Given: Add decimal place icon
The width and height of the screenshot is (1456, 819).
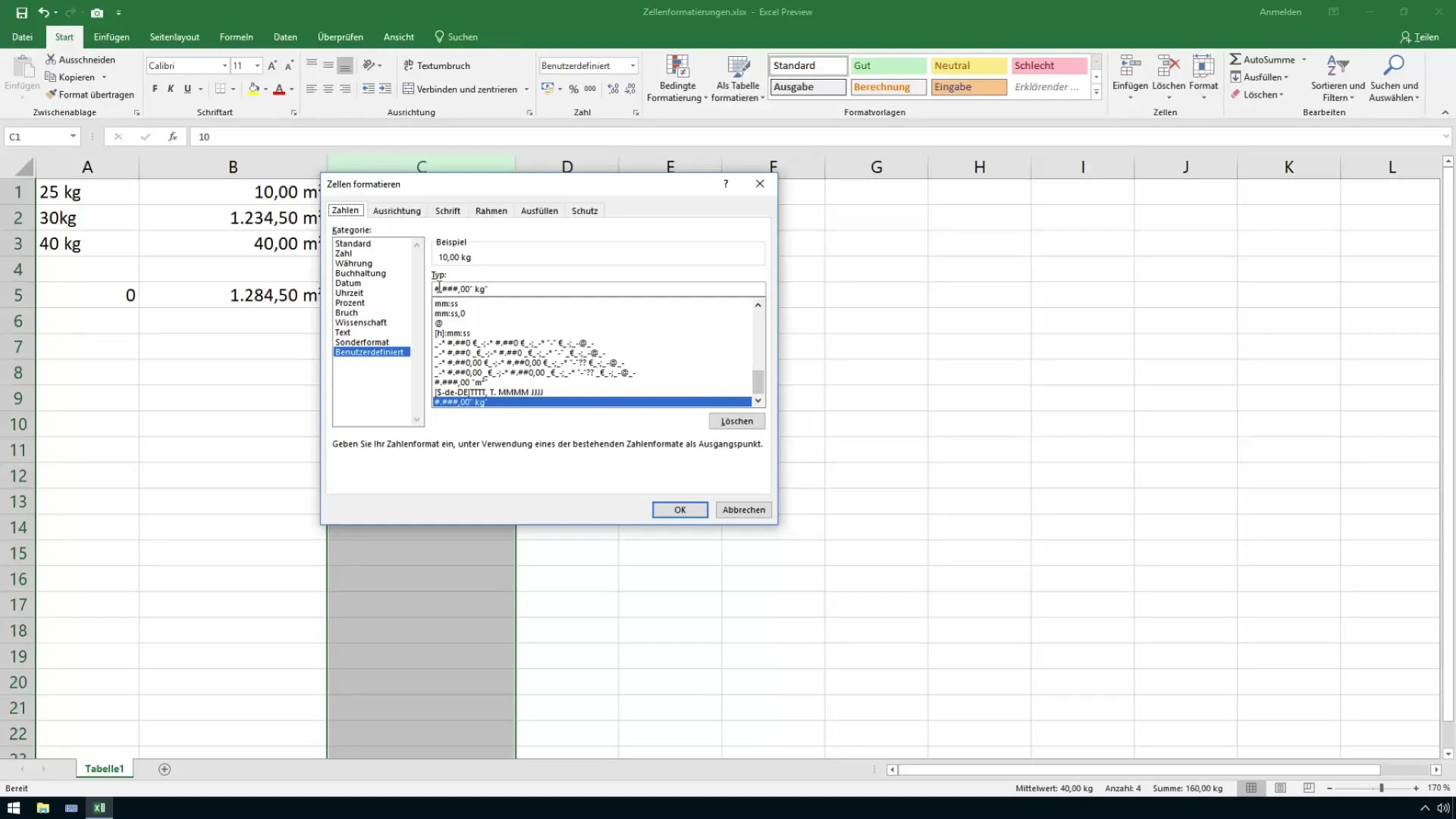Looking at the screenshot, I should (x=613, y=89).
